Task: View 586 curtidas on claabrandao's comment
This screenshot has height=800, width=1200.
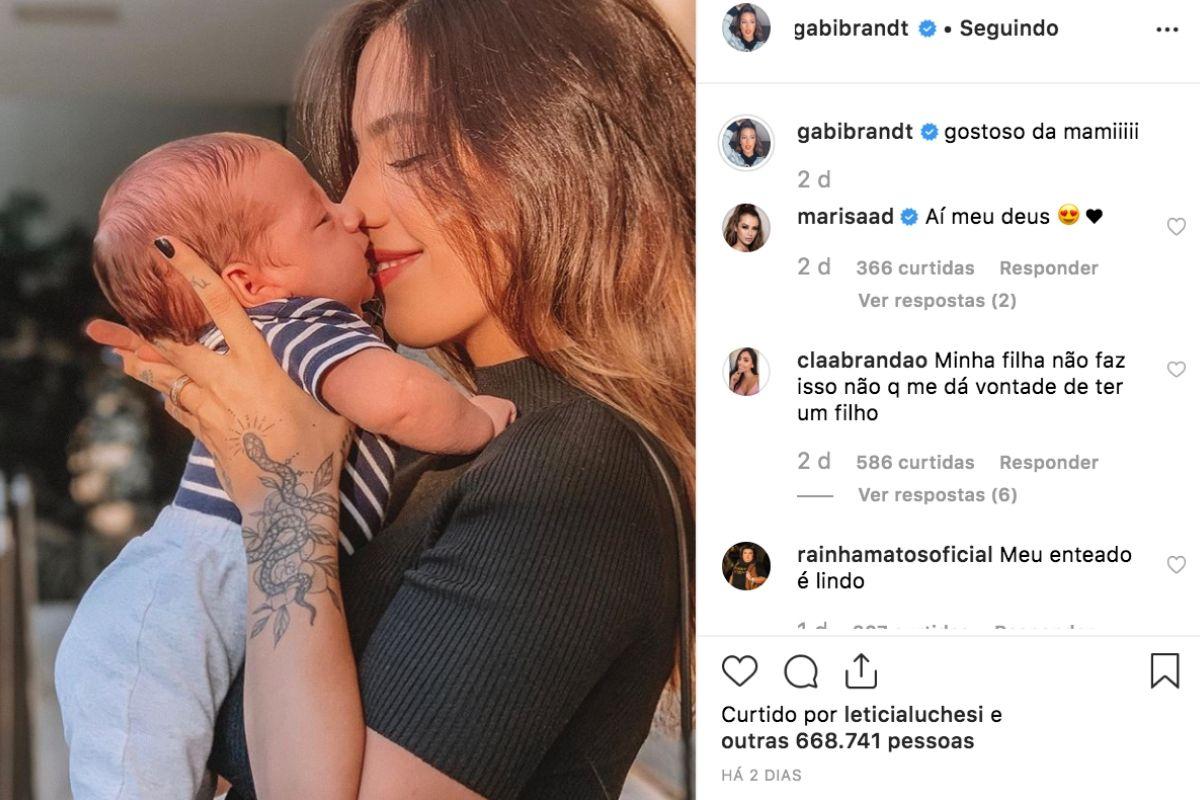Action: pos(915,462)
